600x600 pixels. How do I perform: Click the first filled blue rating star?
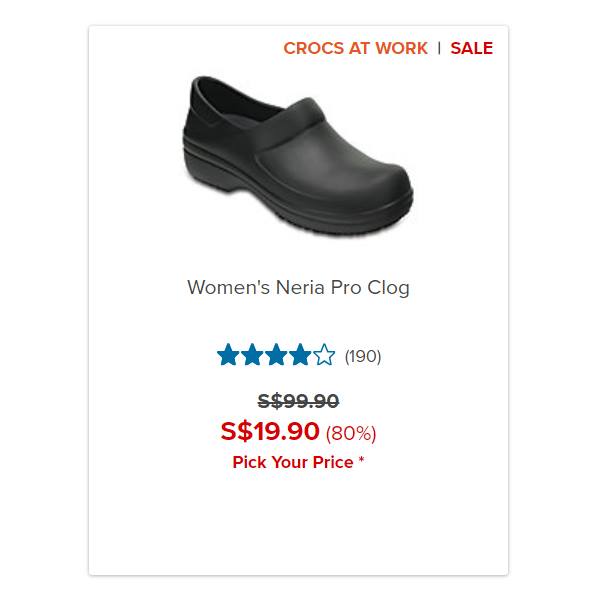(228, 355)
